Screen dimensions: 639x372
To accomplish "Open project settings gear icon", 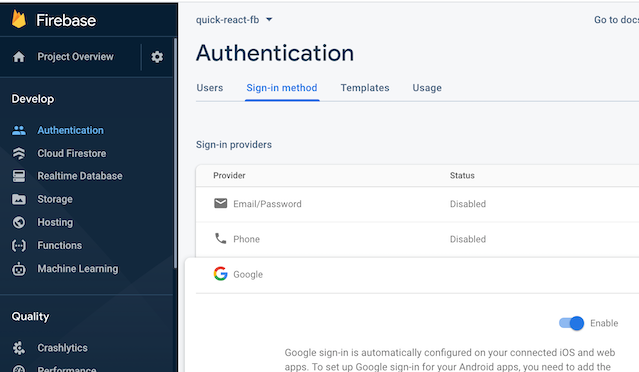I will pos(157,57).
